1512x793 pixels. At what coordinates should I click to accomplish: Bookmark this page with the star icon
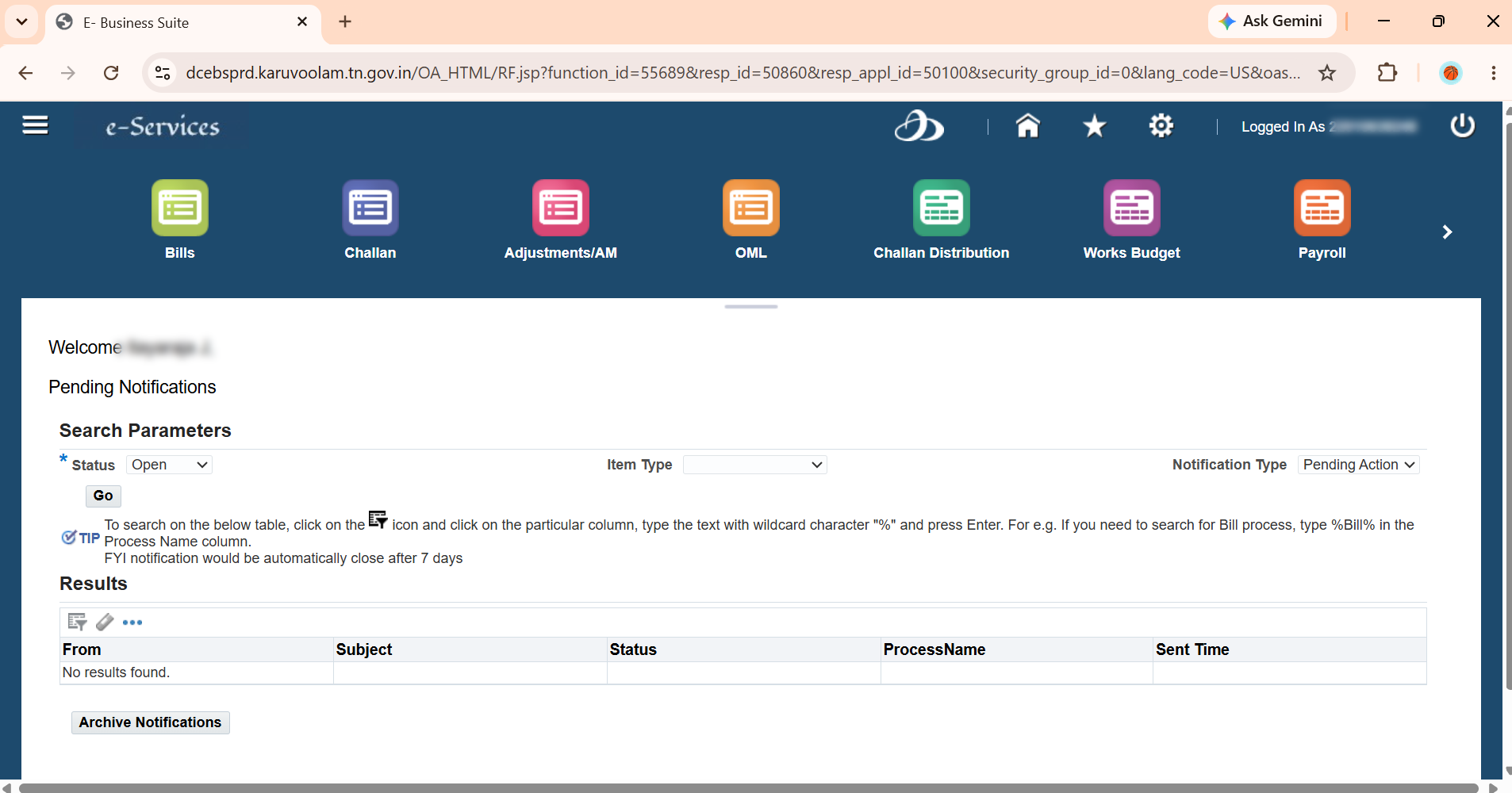pyautogui.click(x=1327, y=73)
